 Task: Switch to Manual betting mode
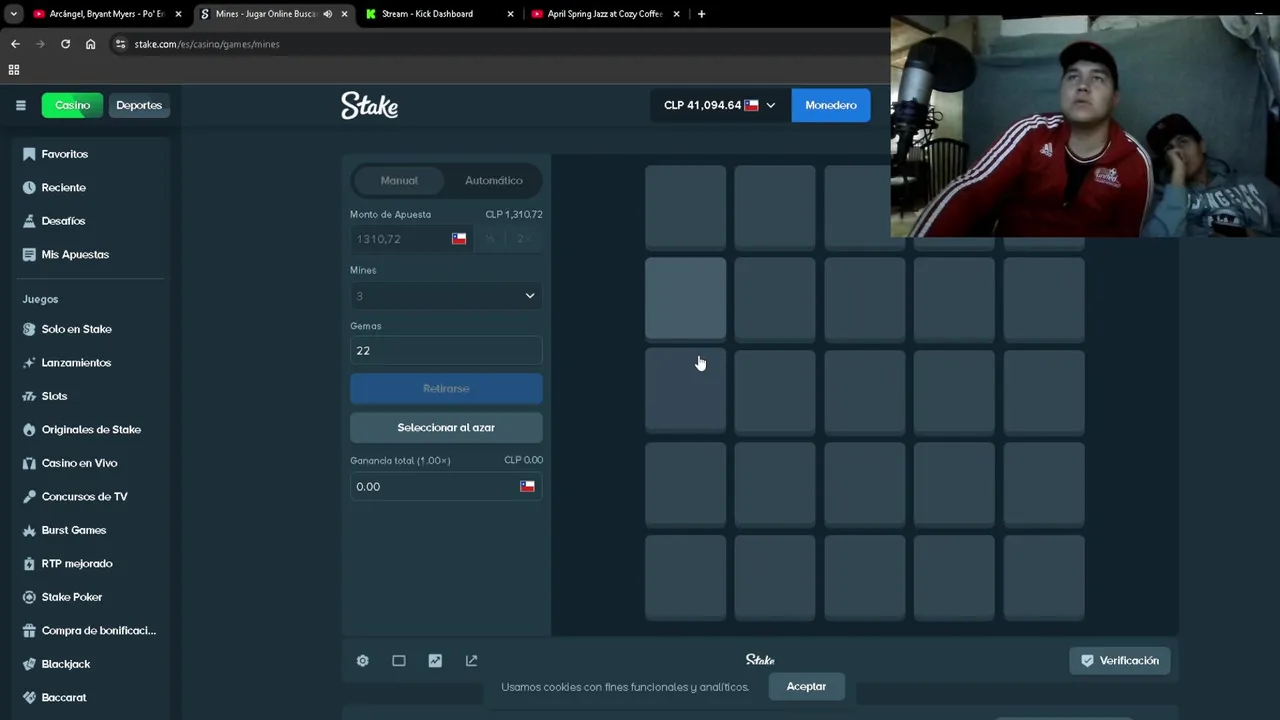tap(399, 180)
